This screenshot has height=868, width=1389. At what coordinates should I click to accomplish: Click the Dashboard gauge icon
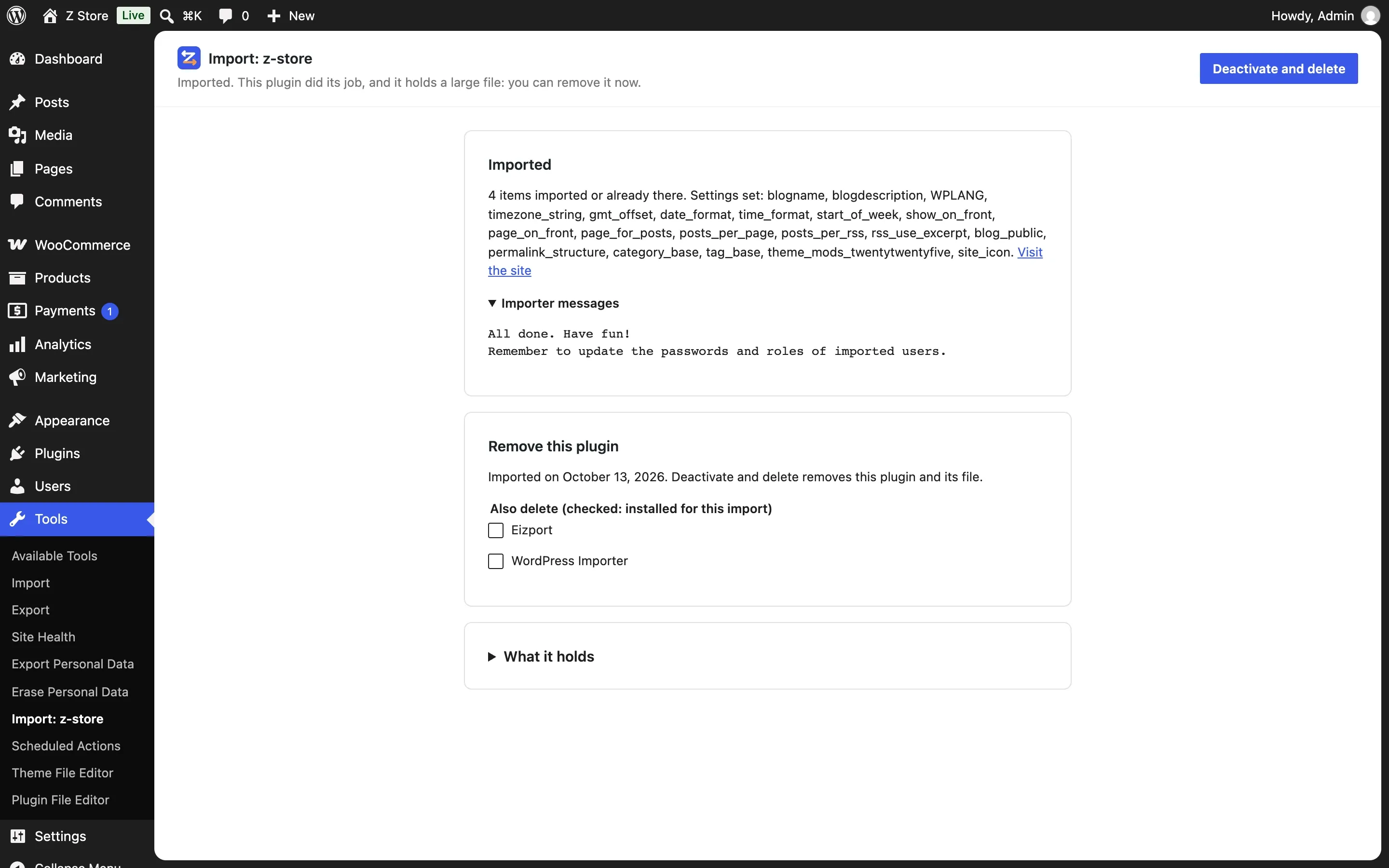(17, 58)
